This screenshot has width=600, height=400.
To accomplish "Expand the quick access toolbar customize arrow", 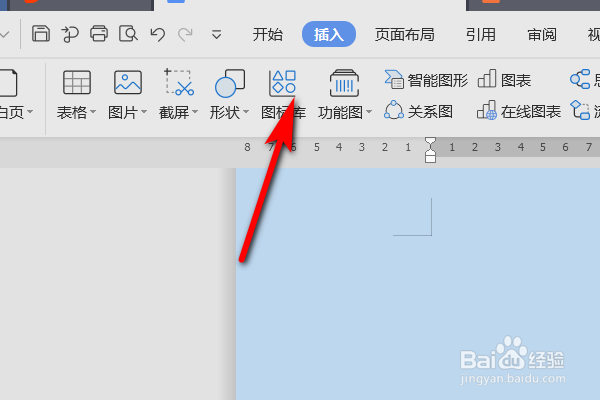I will pos(217,35).
